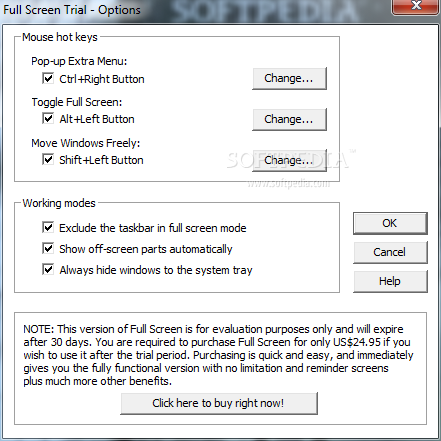This screenshot has height=441, width=441.
Task: Confirm settings with the OK button
Action: [x=390, y=223]
